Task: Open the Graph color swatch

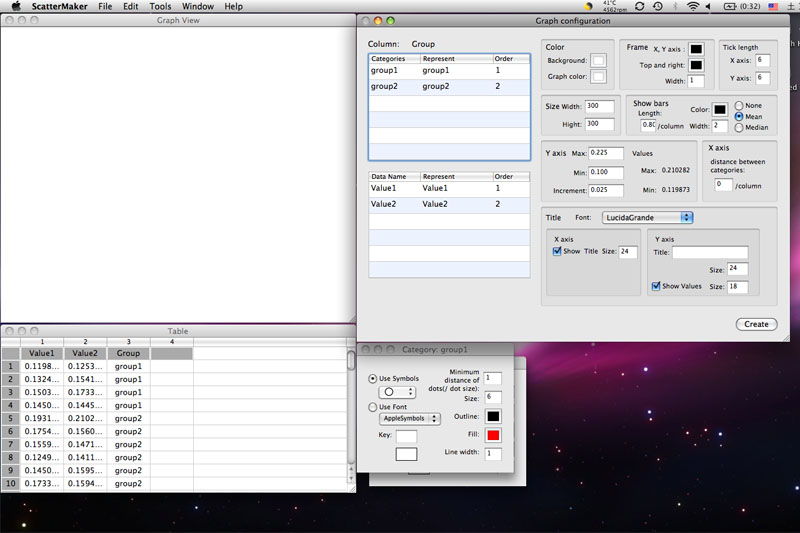Action: [598, 77]
